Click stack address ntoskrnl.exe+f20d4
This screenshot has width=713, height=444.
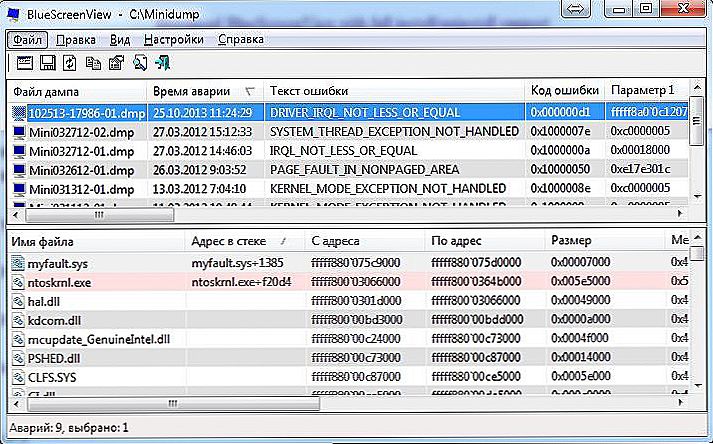[241, 282]
